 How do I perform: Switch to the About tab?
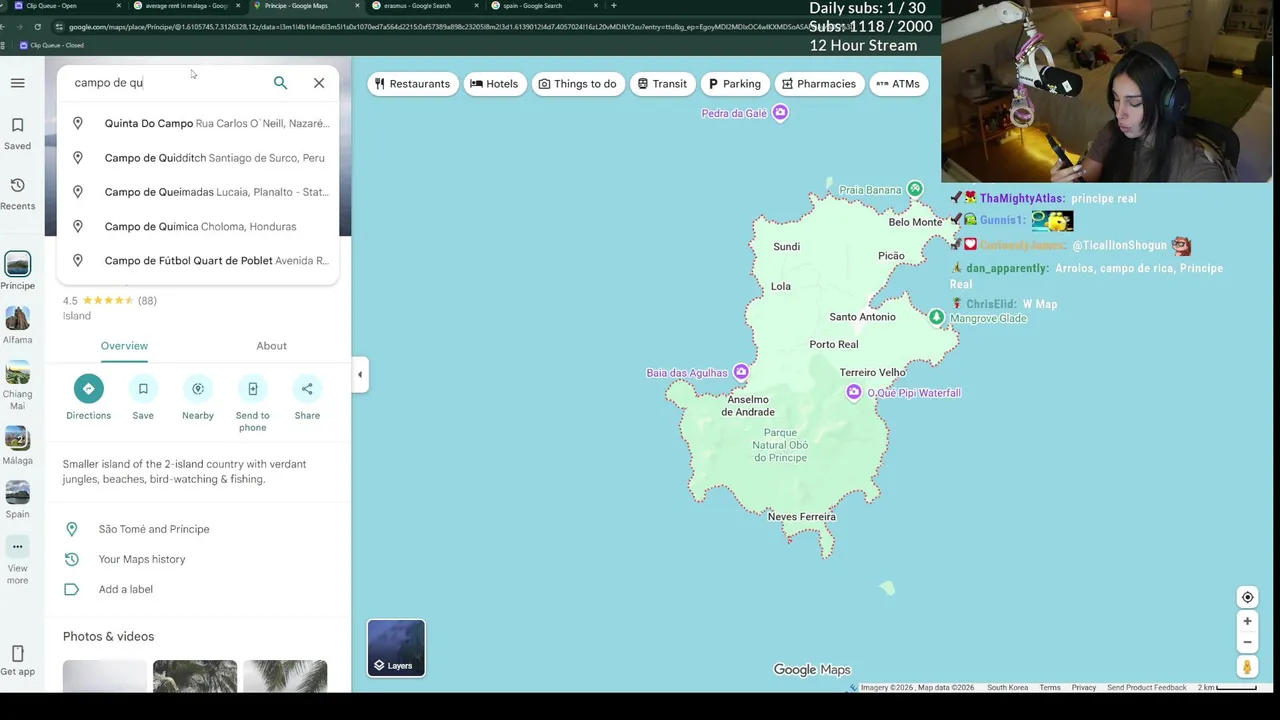tap(271, 346)
